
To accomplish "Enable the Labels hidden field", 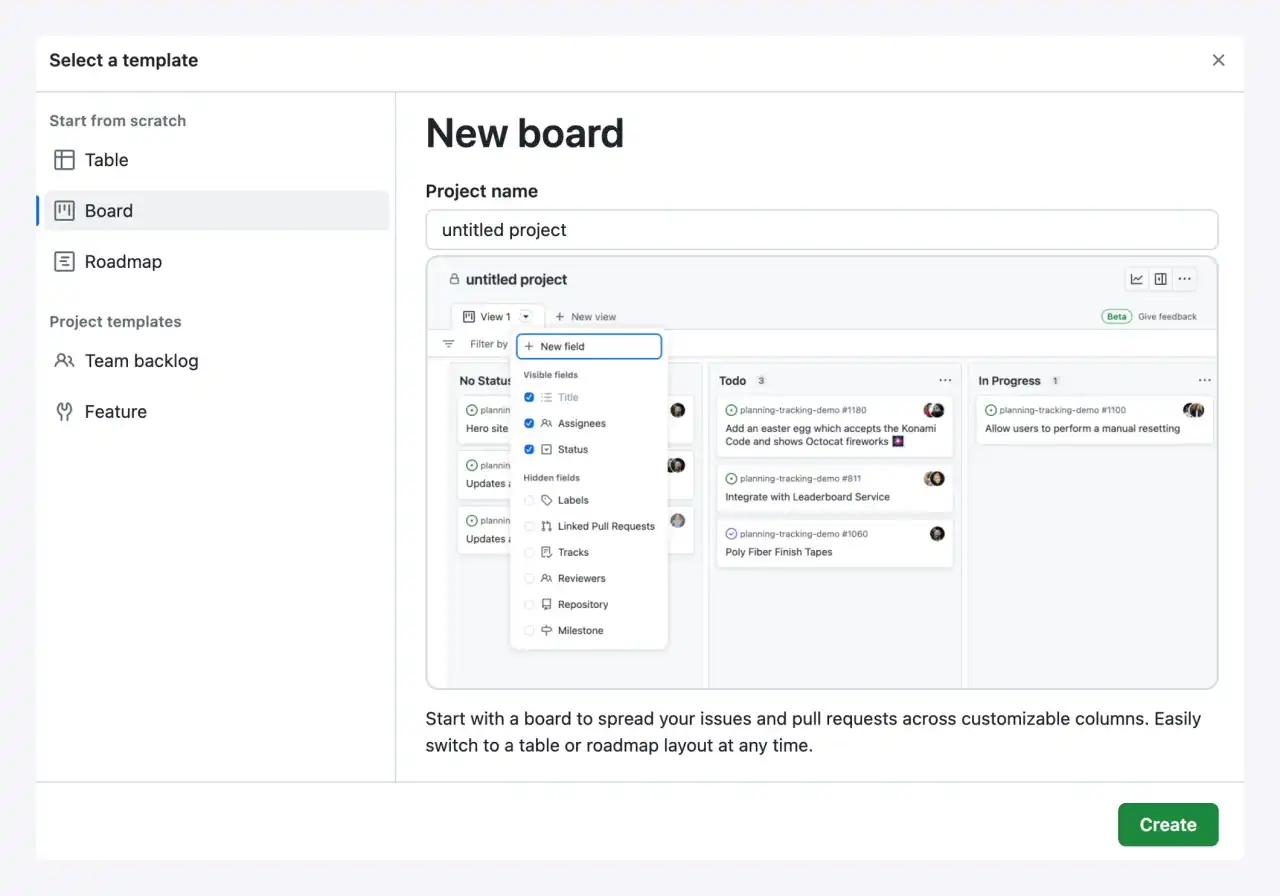I will tap(529, 500).
